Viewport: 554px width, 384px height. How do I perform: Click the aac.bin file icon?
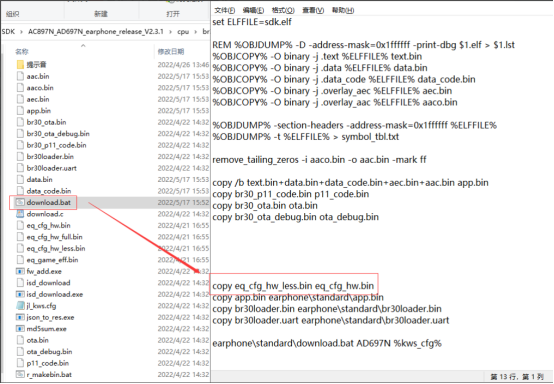[20, 76]
